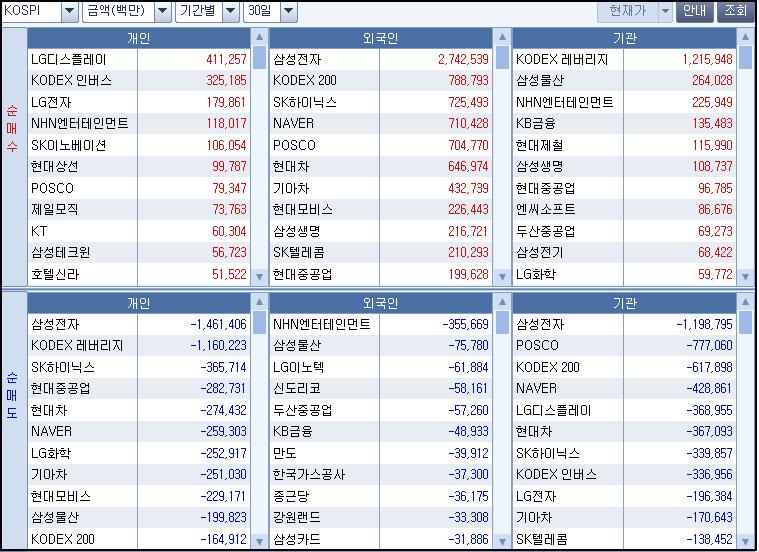Click the -1,461,406 value for 삼성전자

point(219,324)
